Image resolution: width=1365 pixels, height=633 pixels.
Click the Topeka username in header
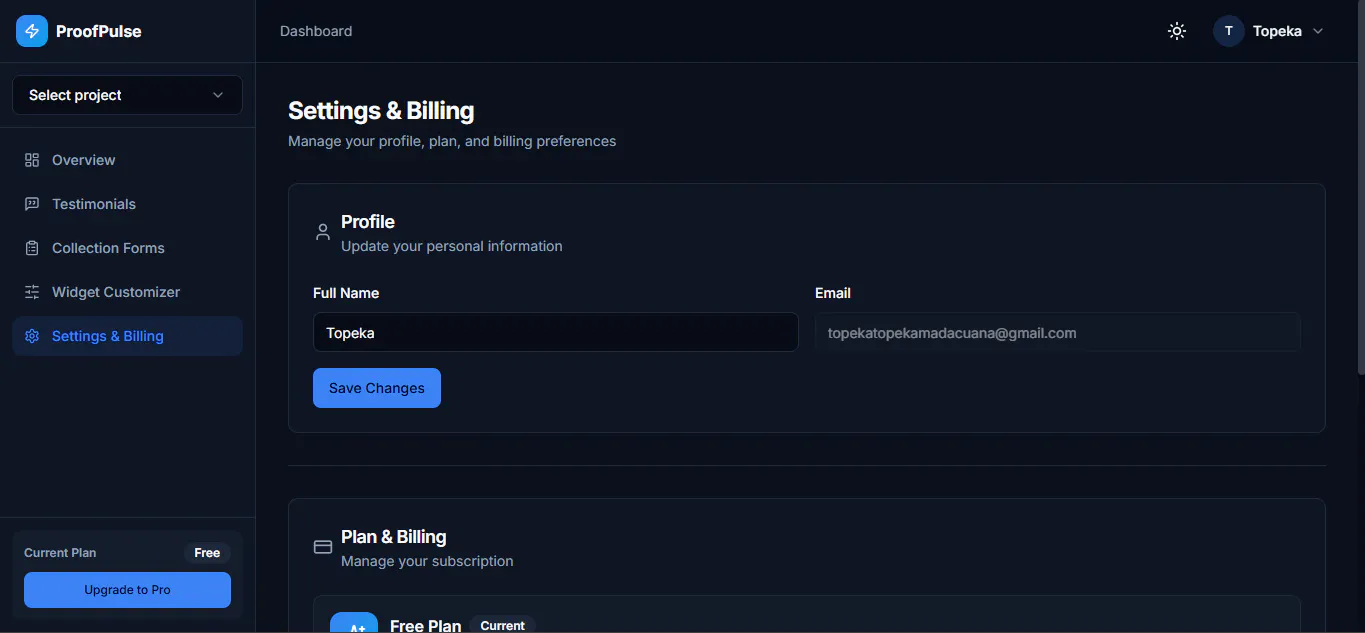(x=1277, y=31)
